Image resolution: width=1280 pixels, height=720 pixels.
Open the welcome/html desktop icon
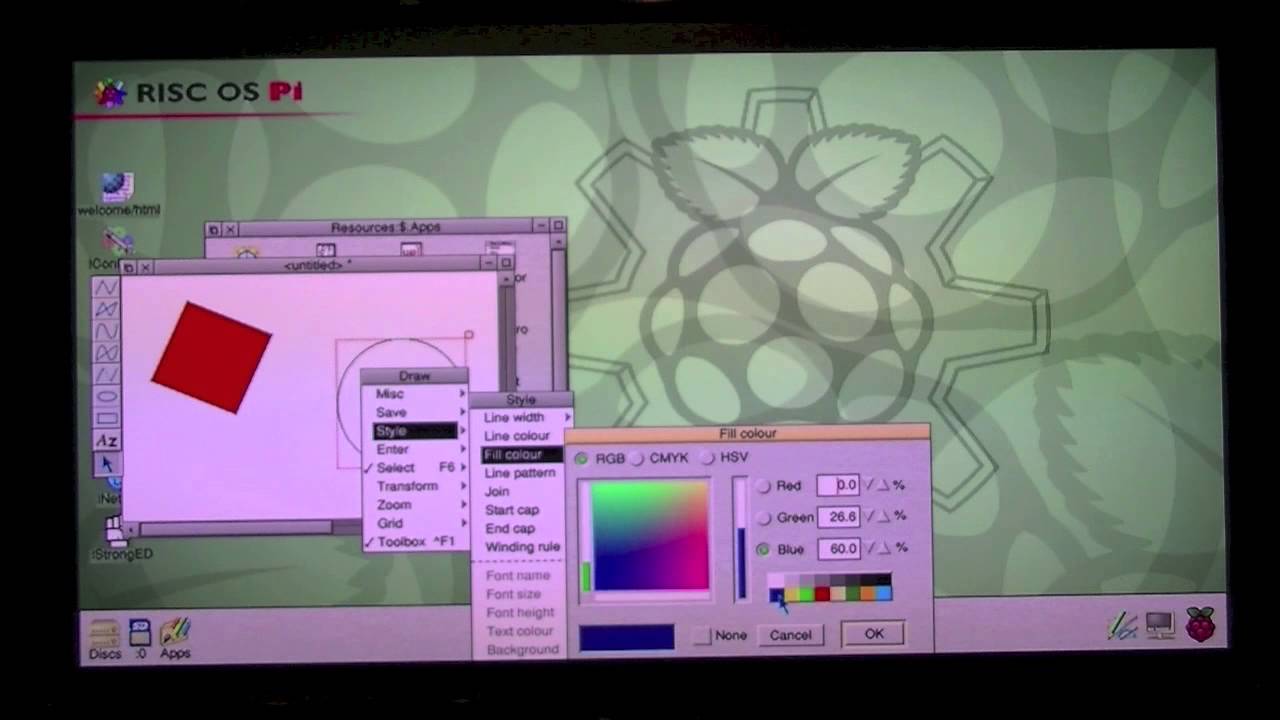pos(118,195)
